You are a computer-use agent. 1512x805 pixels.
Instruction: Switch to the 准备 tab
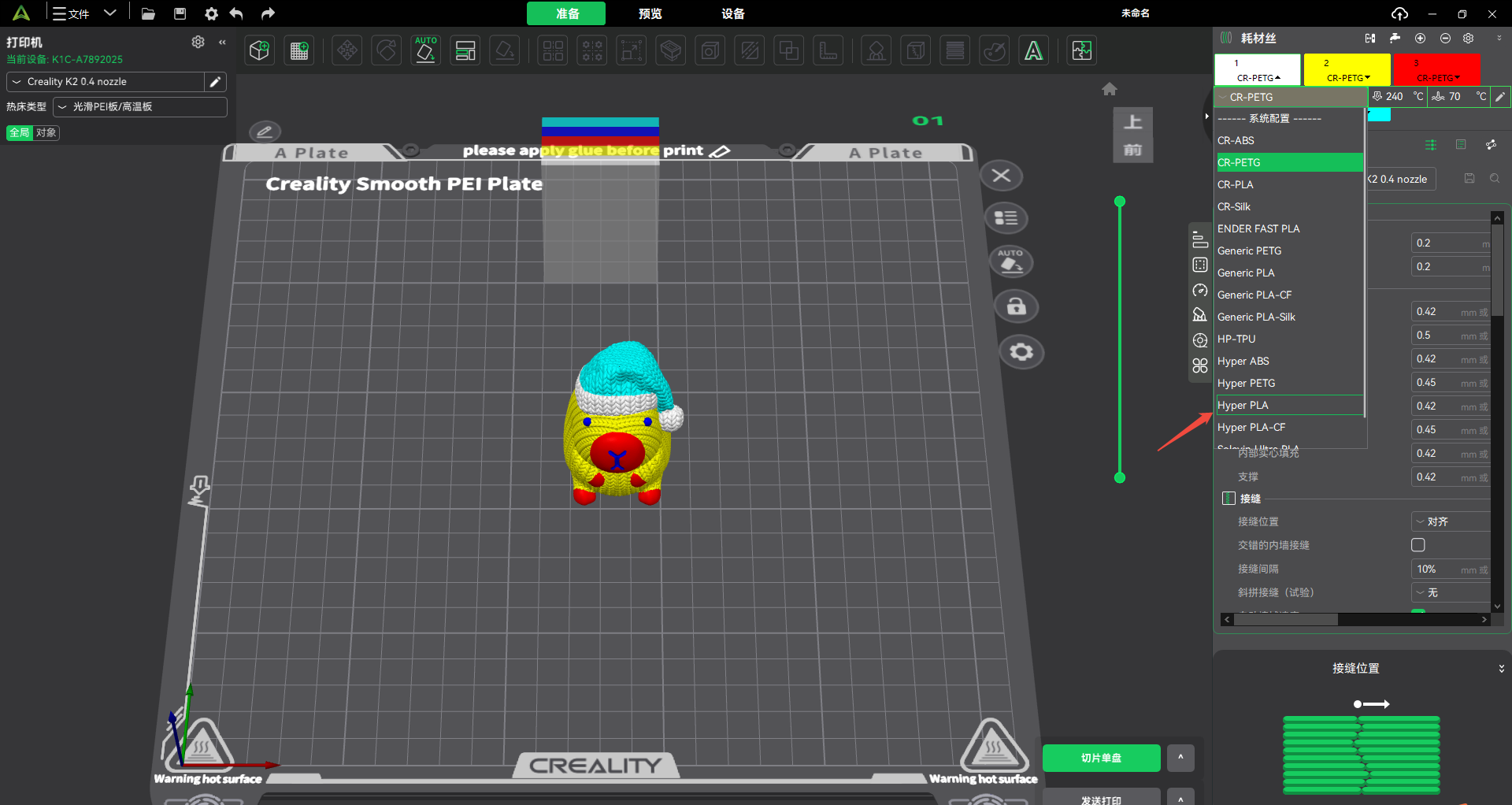(566, 13)
